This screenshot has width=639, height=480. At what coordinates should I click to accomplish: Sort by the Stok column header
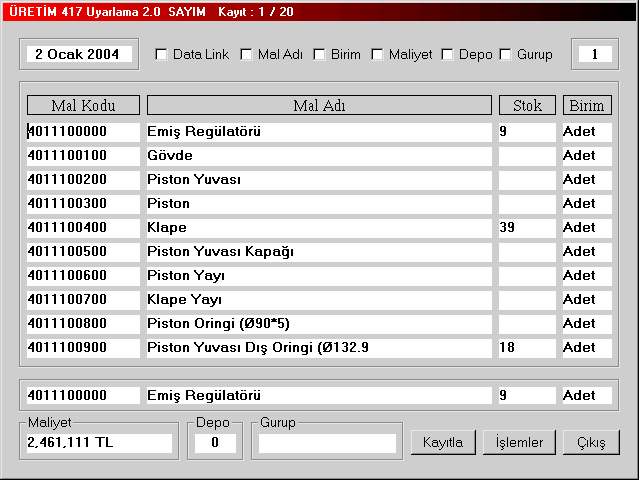tap(527, 105)
